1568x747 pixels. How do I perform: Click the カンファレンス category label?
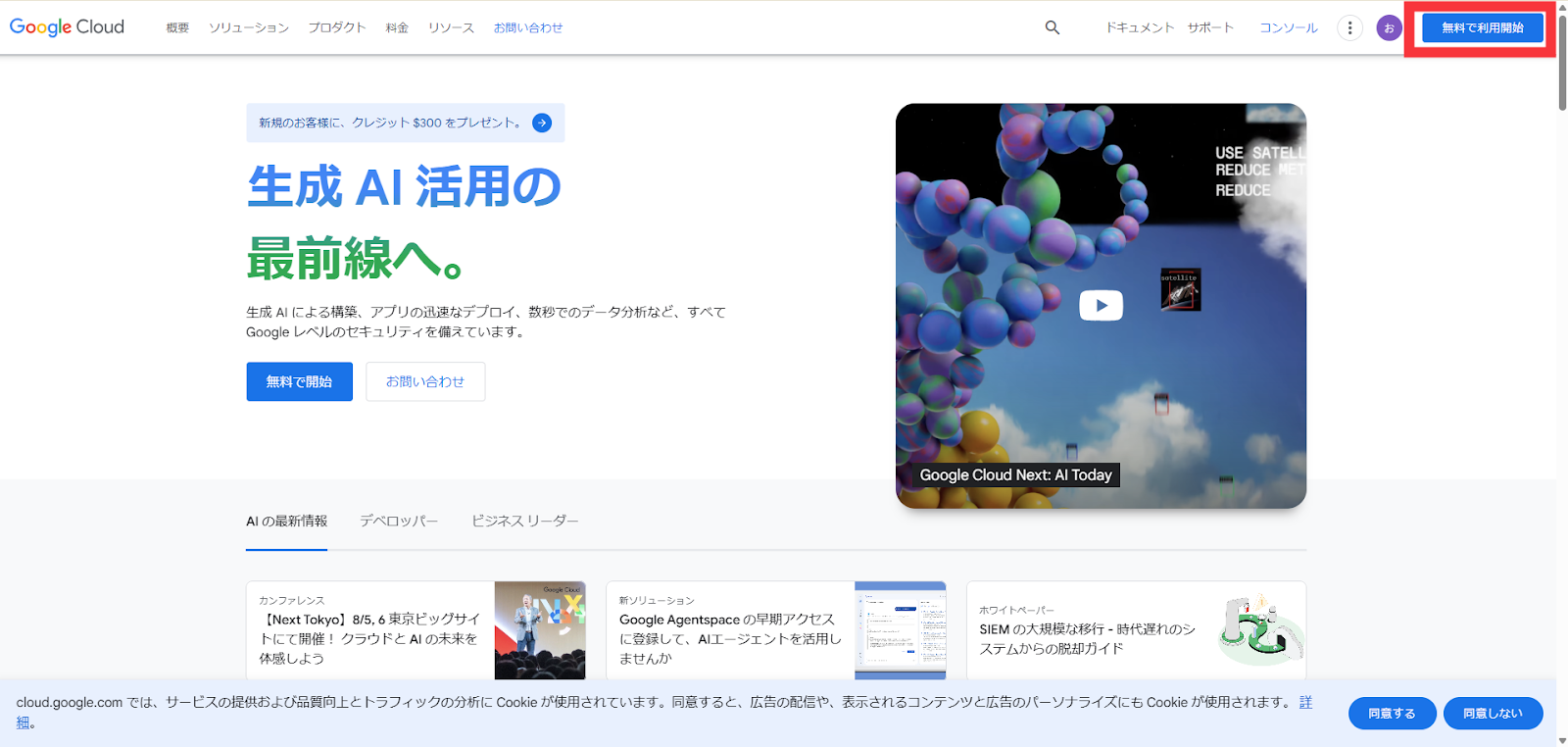(x=292, y=600)
